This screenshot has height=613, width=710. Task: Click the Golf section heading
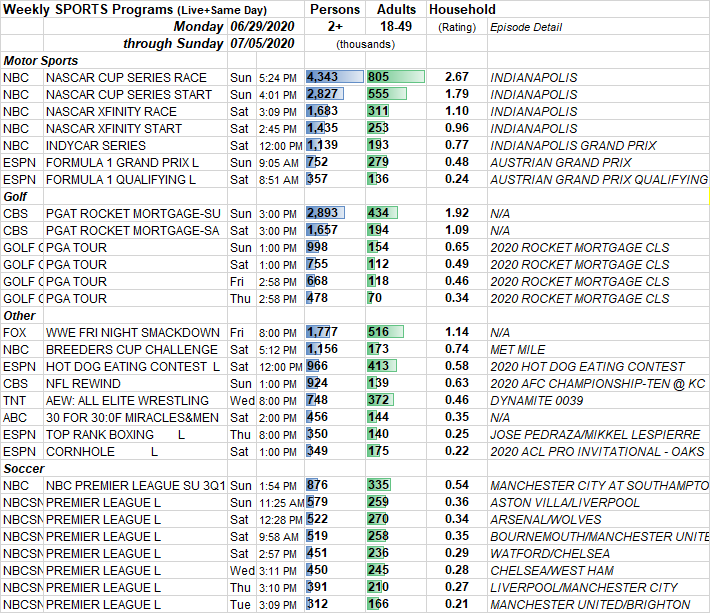tap(15, 197)
